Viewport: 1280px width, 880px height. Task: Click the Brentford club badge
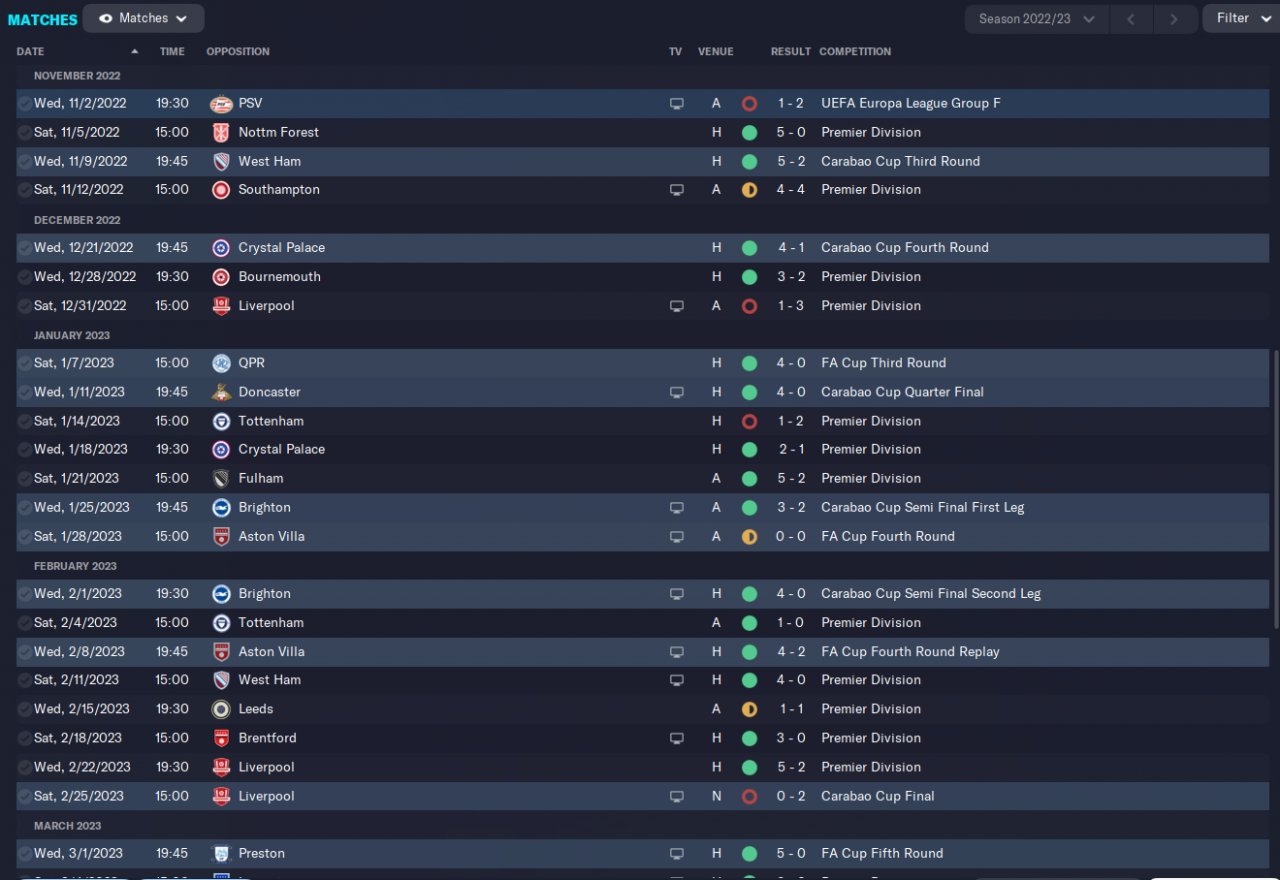(x=221, y=738)
